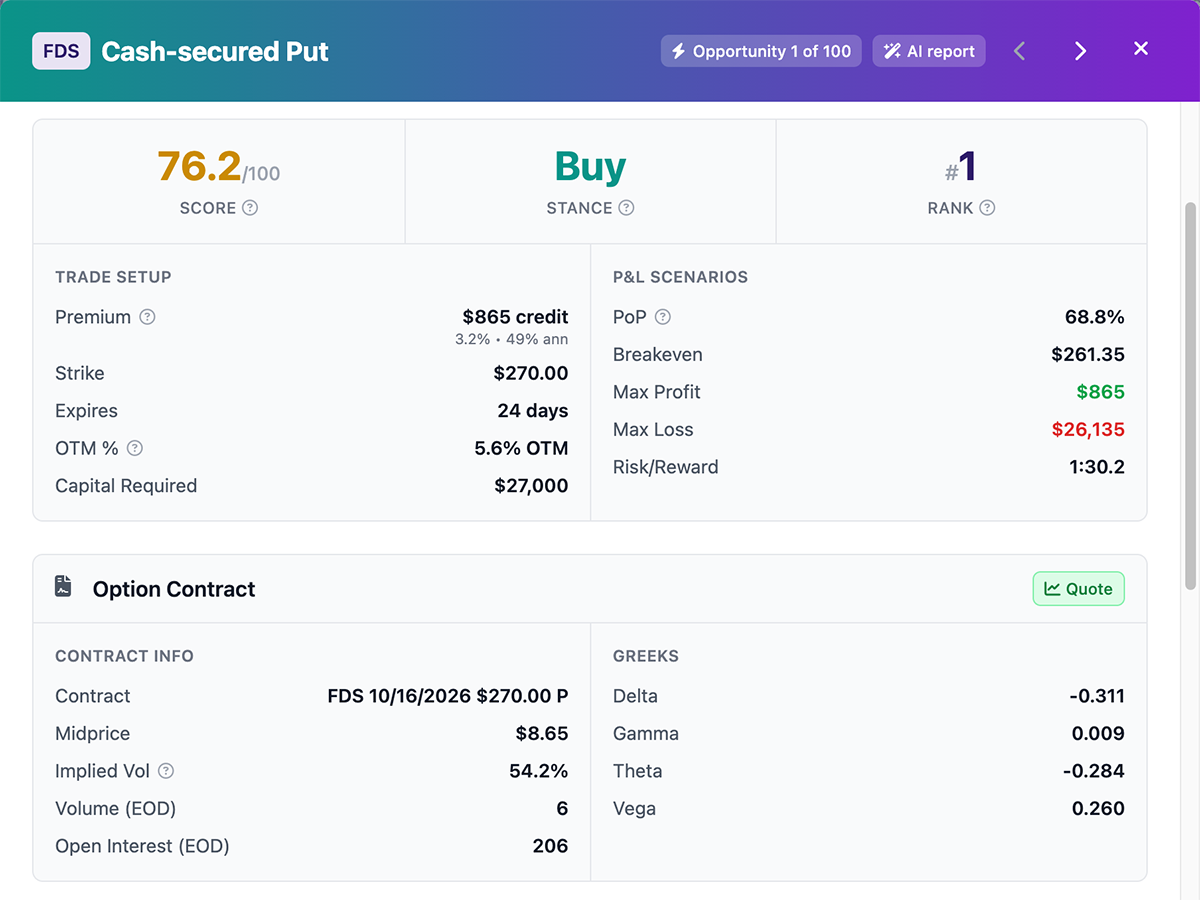Screen dimensions: 1200x900
Task: Select the 5.6% OTM value
Action: pyautogui.click(x=521, y=448)
